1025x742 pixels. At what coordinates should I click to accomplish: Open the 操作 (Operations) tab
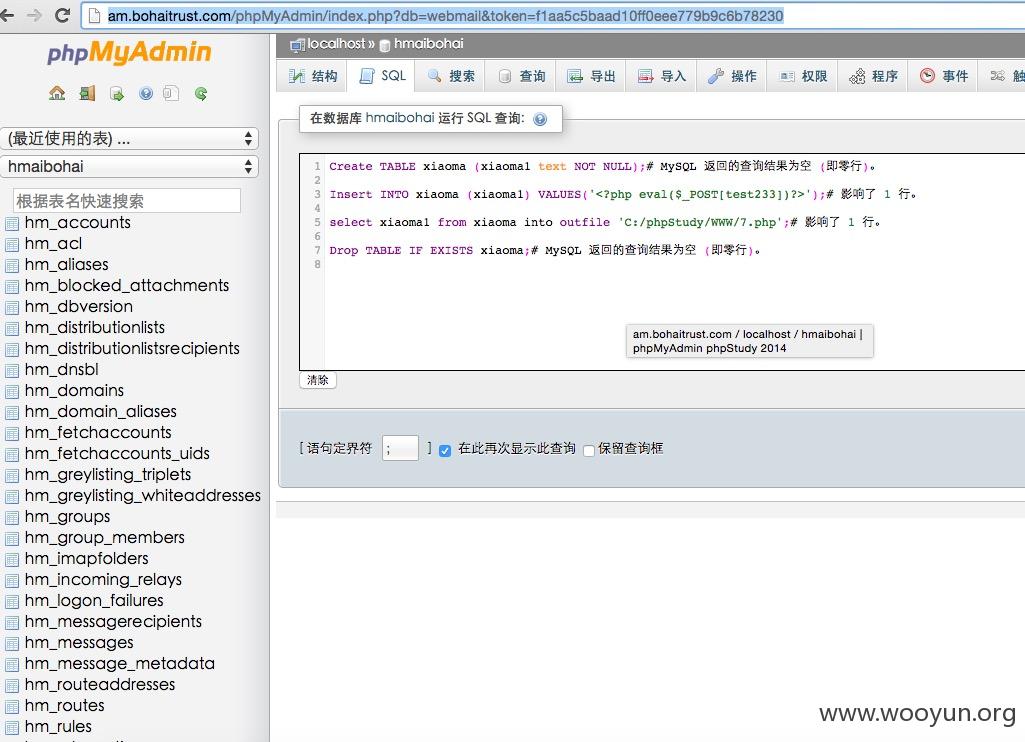732,76
